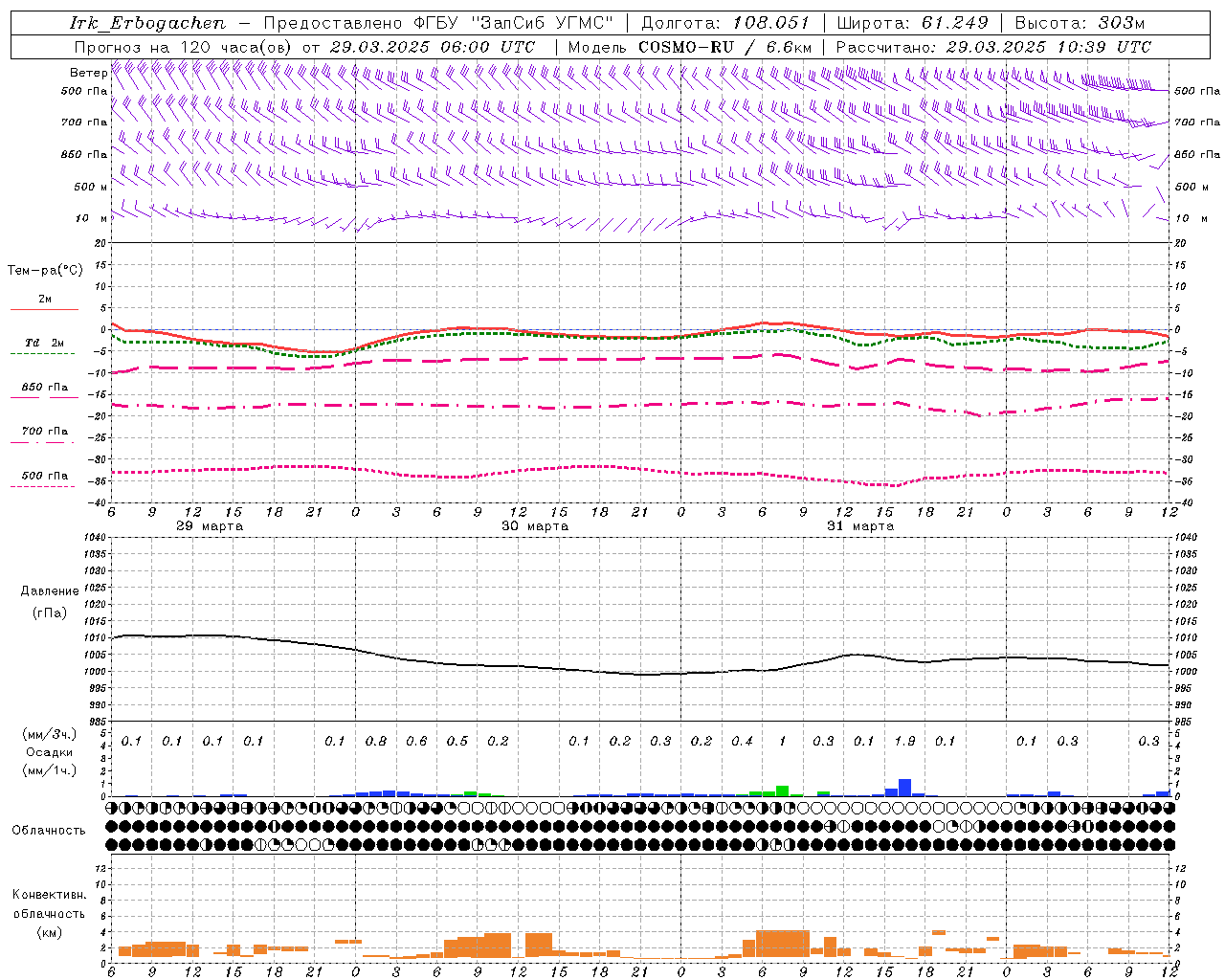Click the elevation label 'Высота: 303м'
Screen dimensions: 1225x980
click(x=1080, y=23)
